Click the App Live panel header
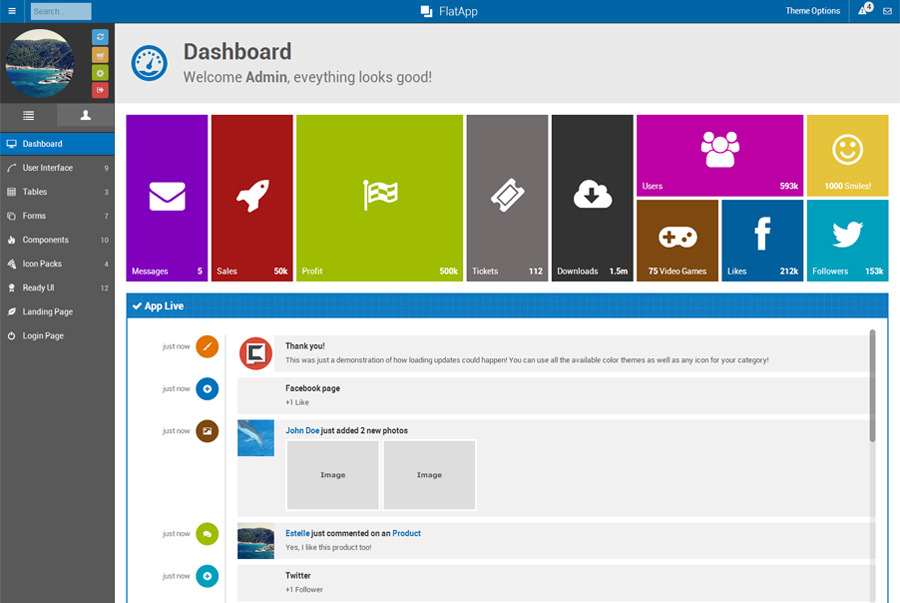Screen dimensions: 900x603 coord(507,306)
